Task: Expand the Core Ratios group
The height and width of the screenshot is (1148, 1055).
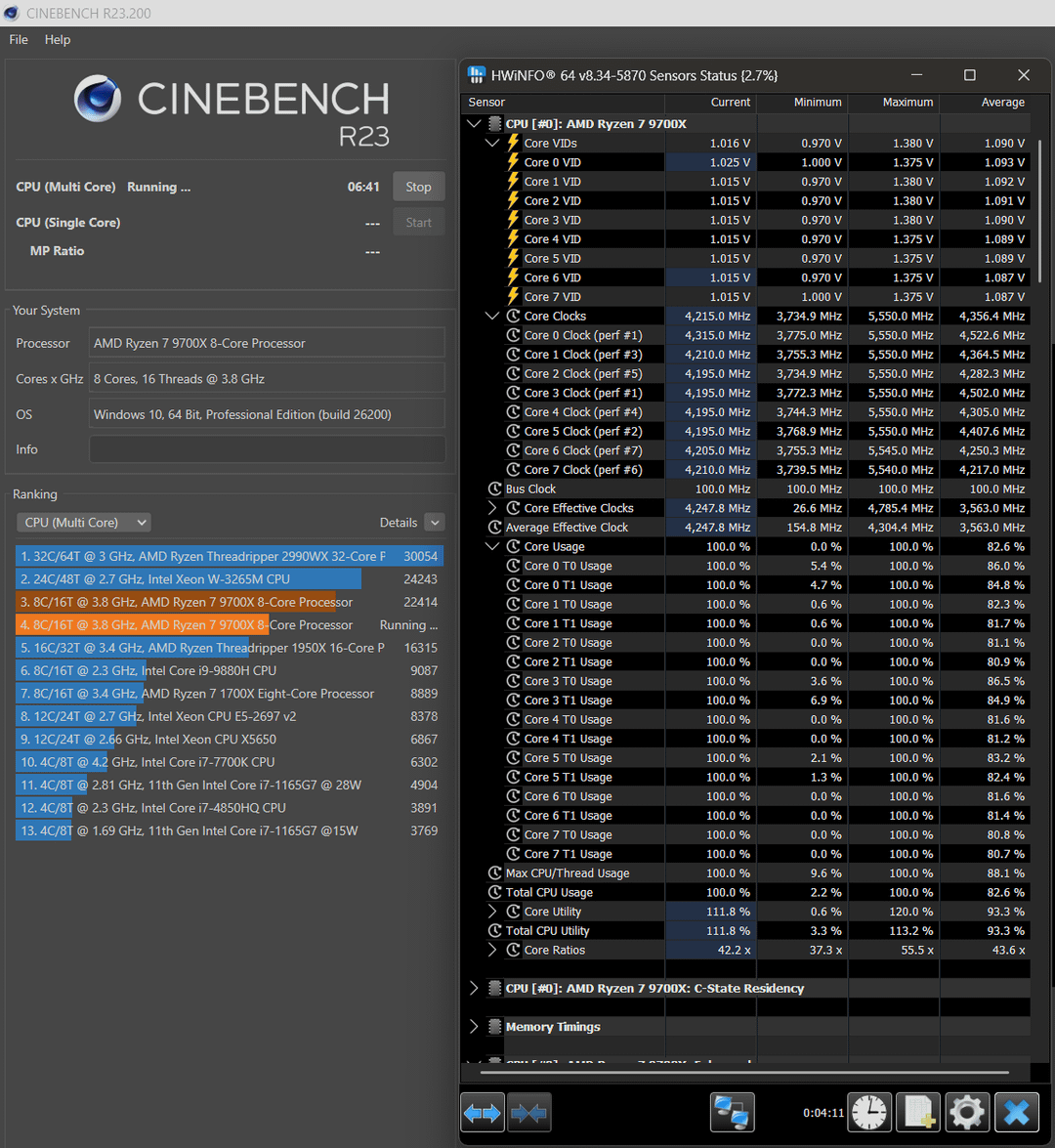Action: click(x=493, y=951)
